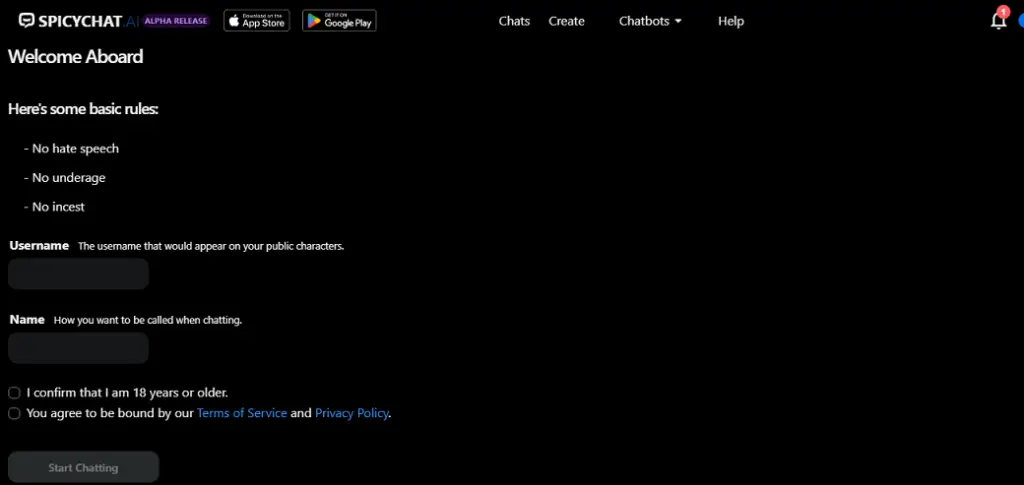Screen dimensions: 1024x485
Task: Open the Help page
Action: coord(731,21)
